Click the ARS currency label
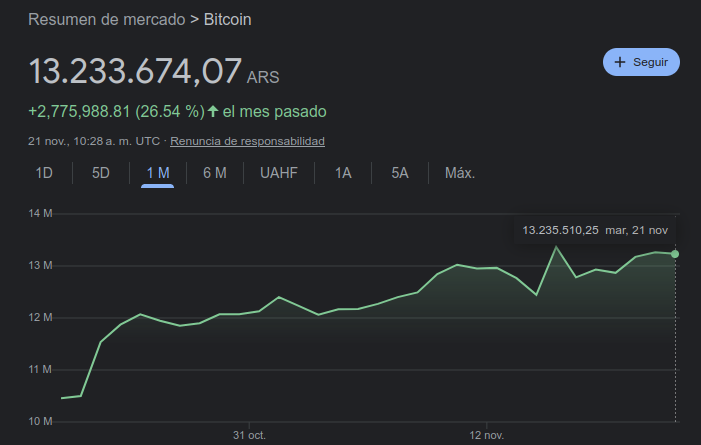 pos(263,77)
